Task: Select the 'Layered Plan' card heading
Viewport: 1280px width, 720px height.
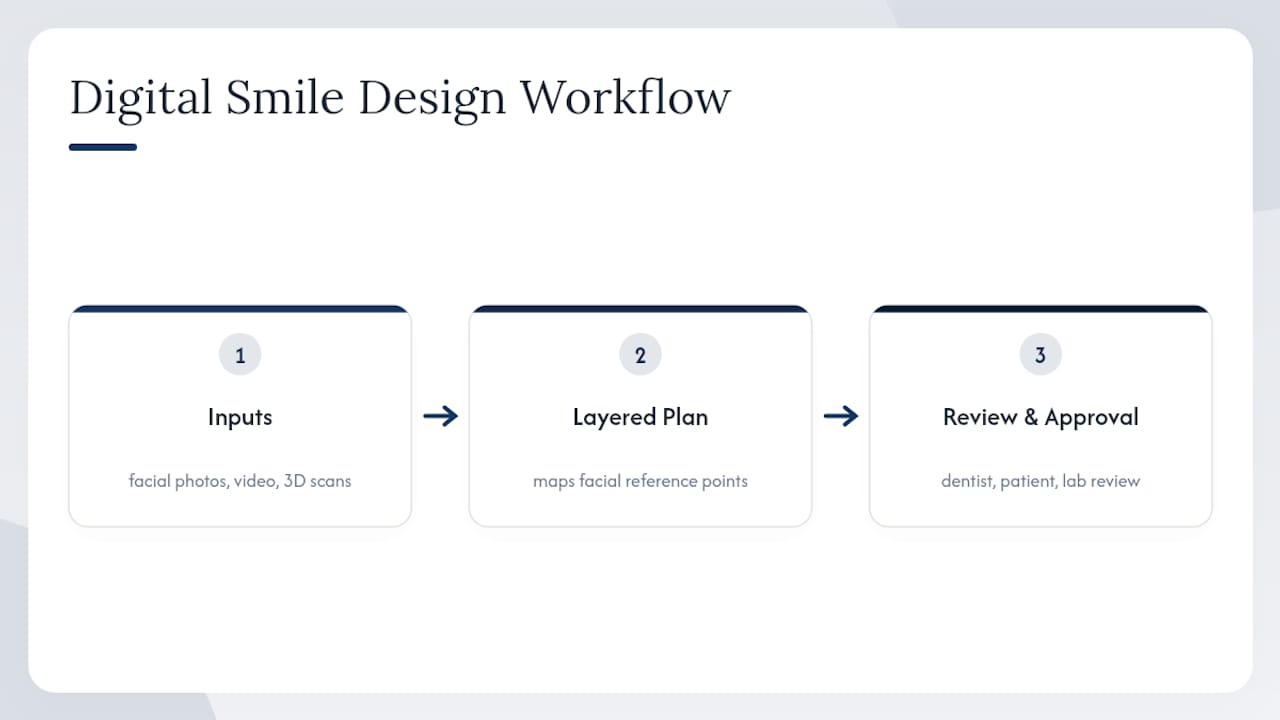Action: [x=640, y=418]
